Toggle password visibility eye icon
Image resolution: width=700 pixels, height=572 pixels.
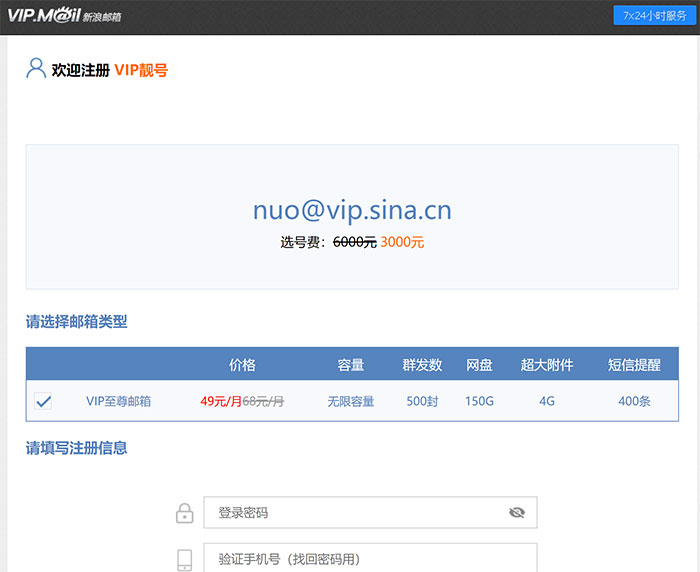(517, 512)
